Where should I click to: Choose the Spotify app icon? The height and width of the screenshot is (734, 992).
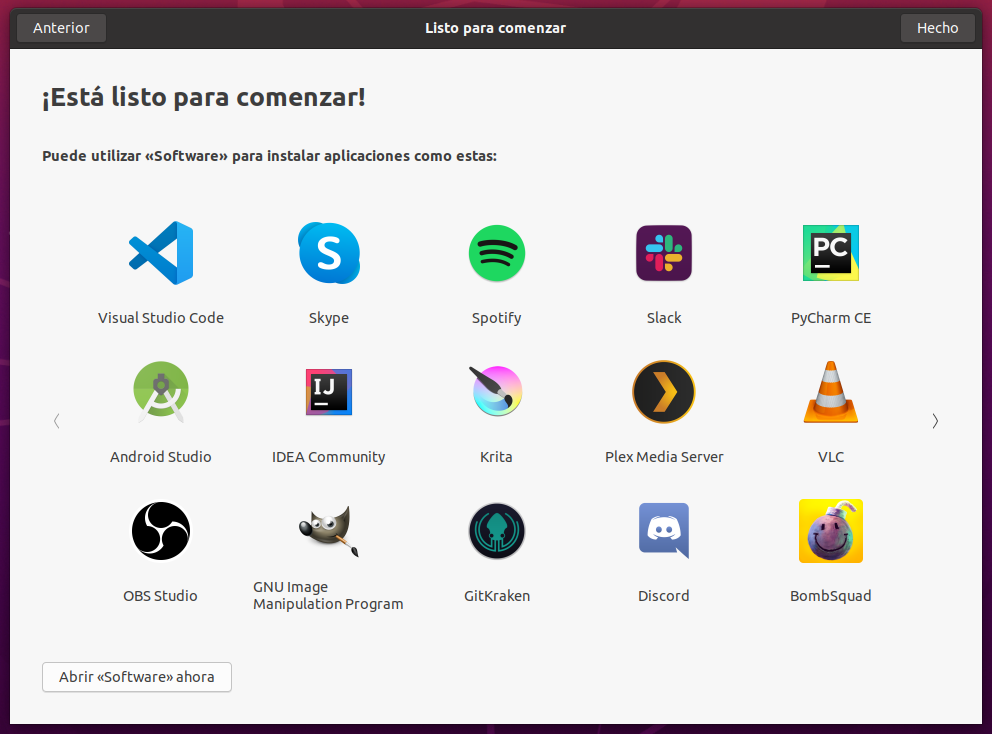click(497, 253)
